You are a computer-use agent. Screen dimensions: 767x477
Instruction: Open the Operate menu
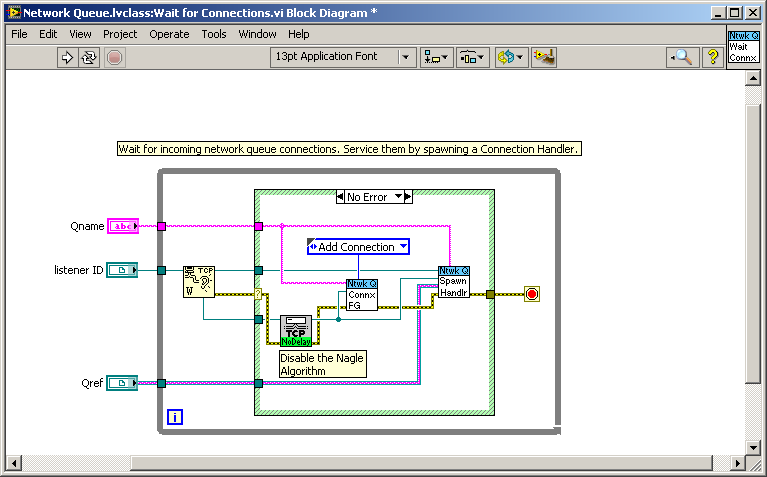coord(169,34)
